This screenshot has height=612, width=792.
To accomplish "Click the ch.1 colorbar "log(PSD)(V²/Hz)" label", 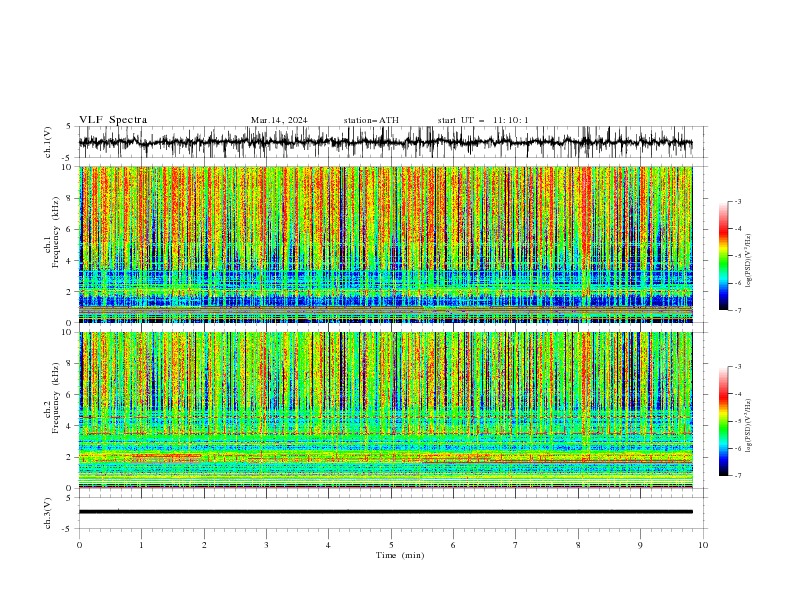I will [x=748, y=260].
